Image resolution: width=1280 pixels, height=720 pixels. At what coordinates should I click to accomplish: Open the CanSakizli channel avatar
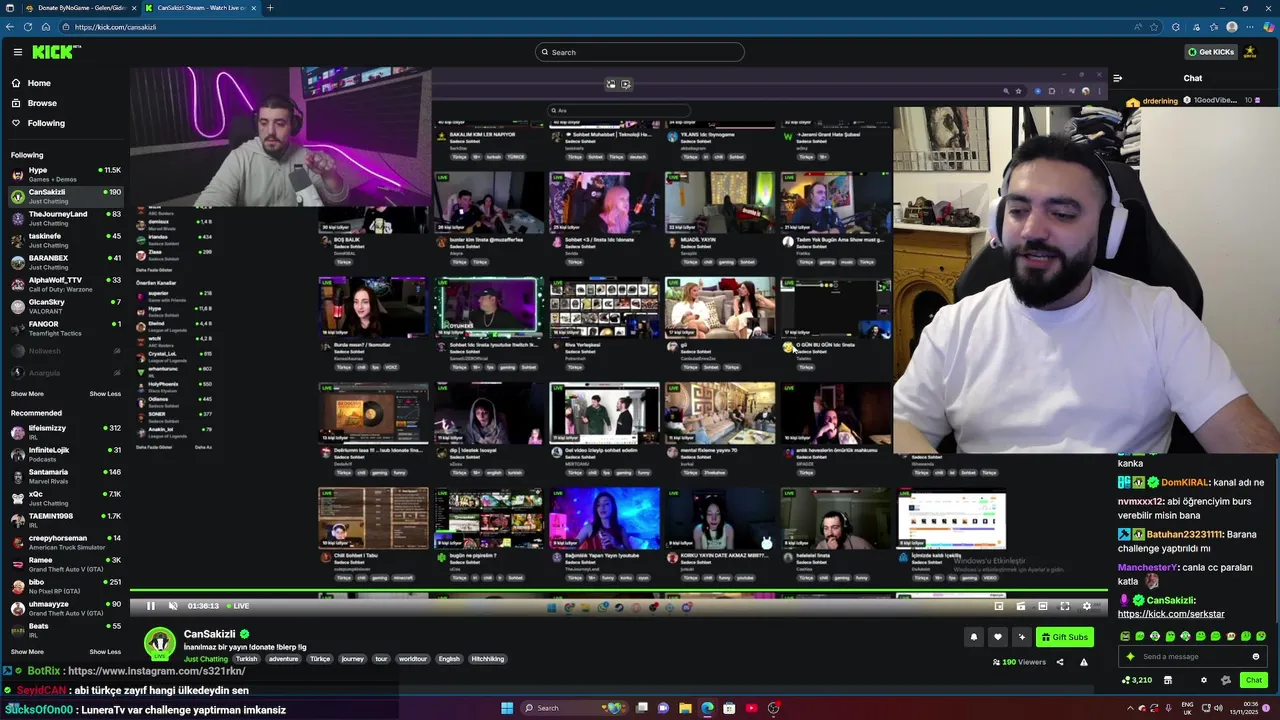(x=160, y=643)
